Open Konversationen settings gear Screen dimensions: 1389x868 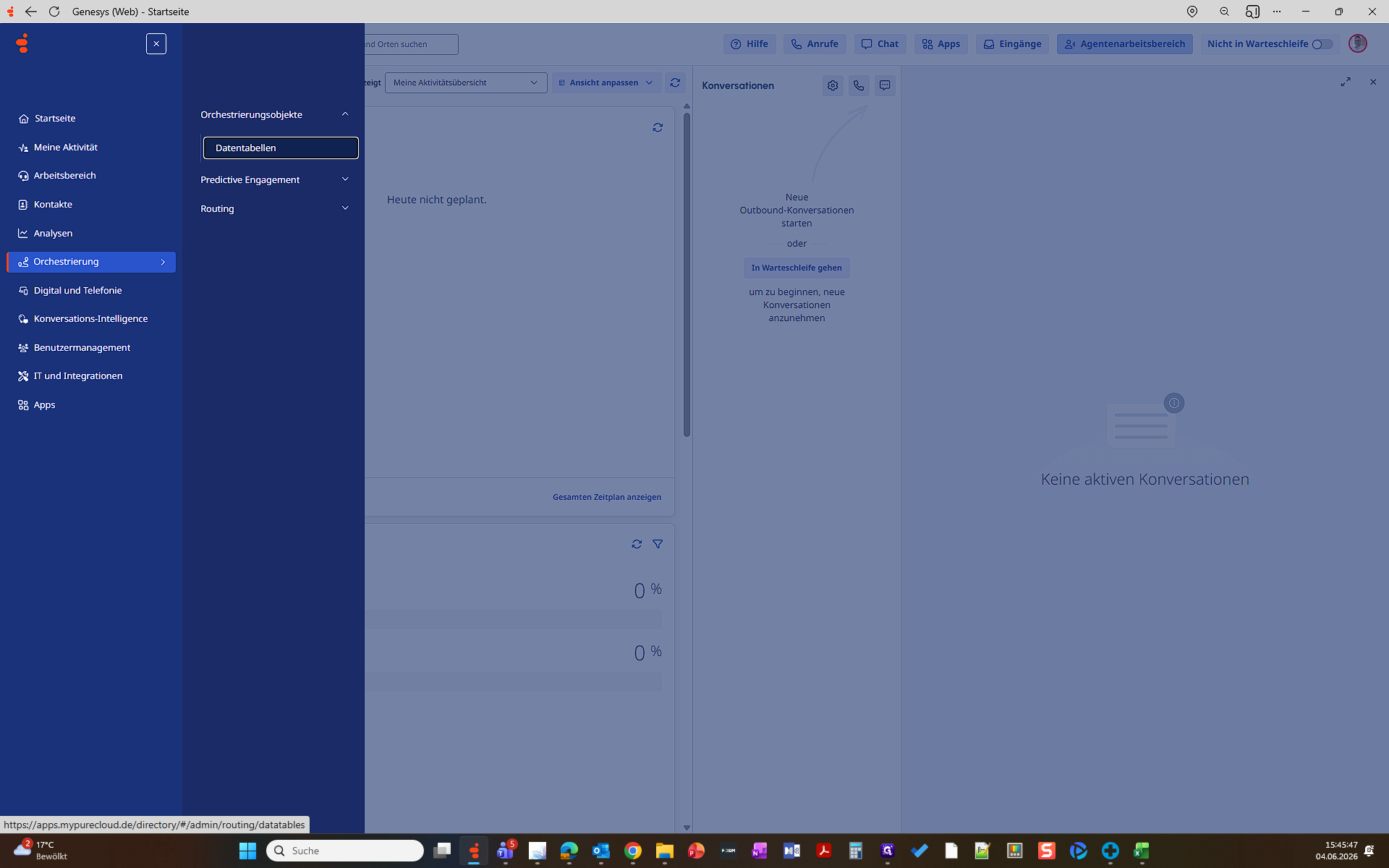pyautogui.click(x=833, y=85)
